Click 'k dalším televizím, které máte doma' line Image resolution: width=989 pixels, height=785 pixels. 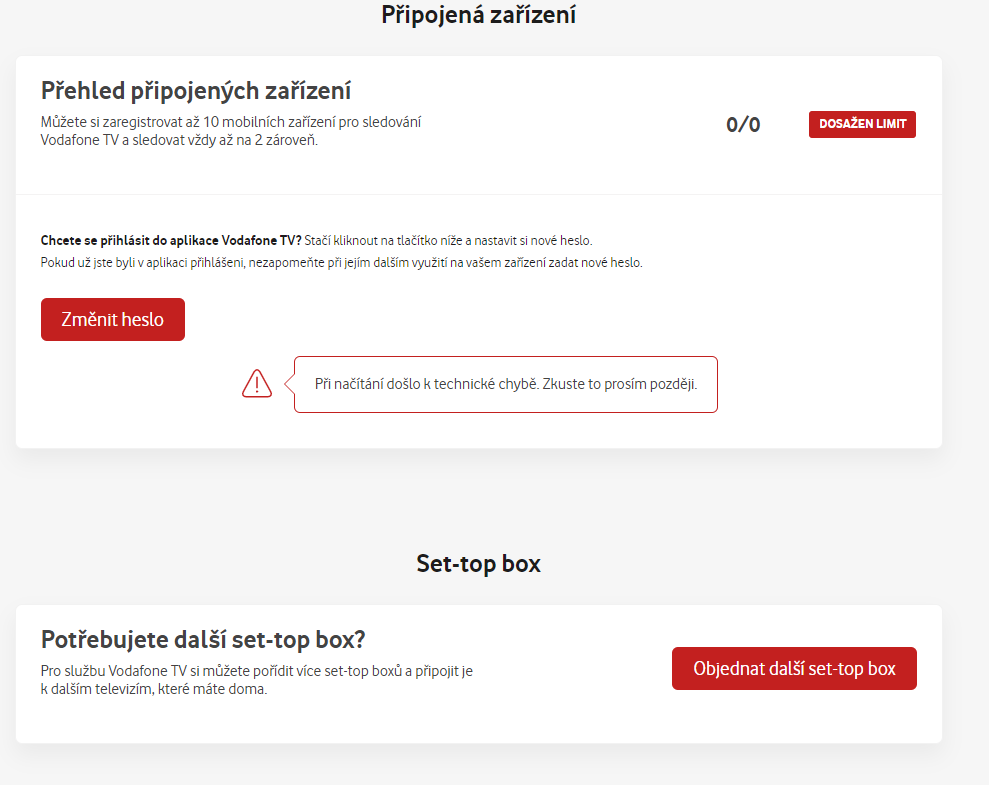[154, 689]
